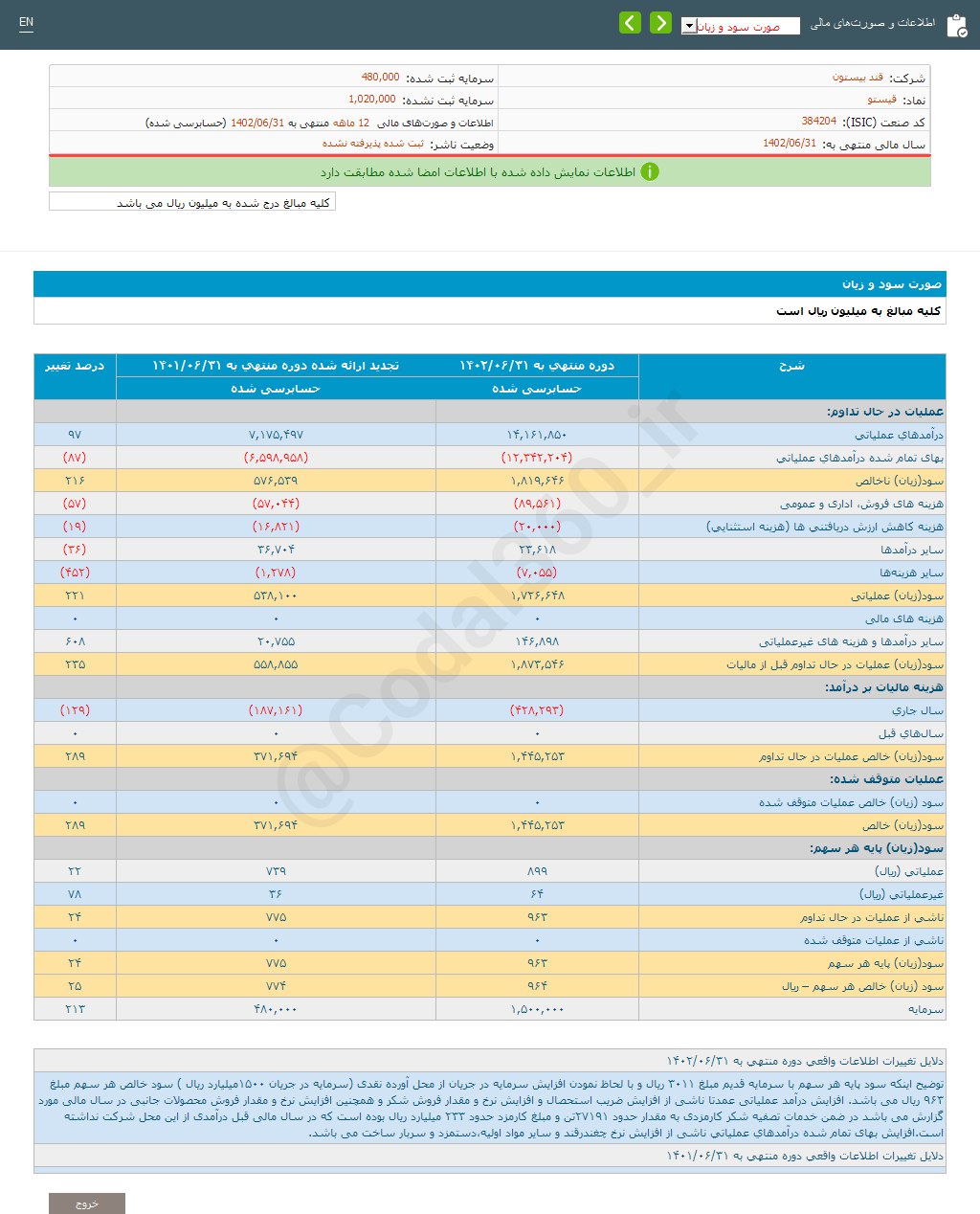The image size is (980, 1214).
Task: Click the خروج exit button at the bottom
Action: (x=87, y=1203)
